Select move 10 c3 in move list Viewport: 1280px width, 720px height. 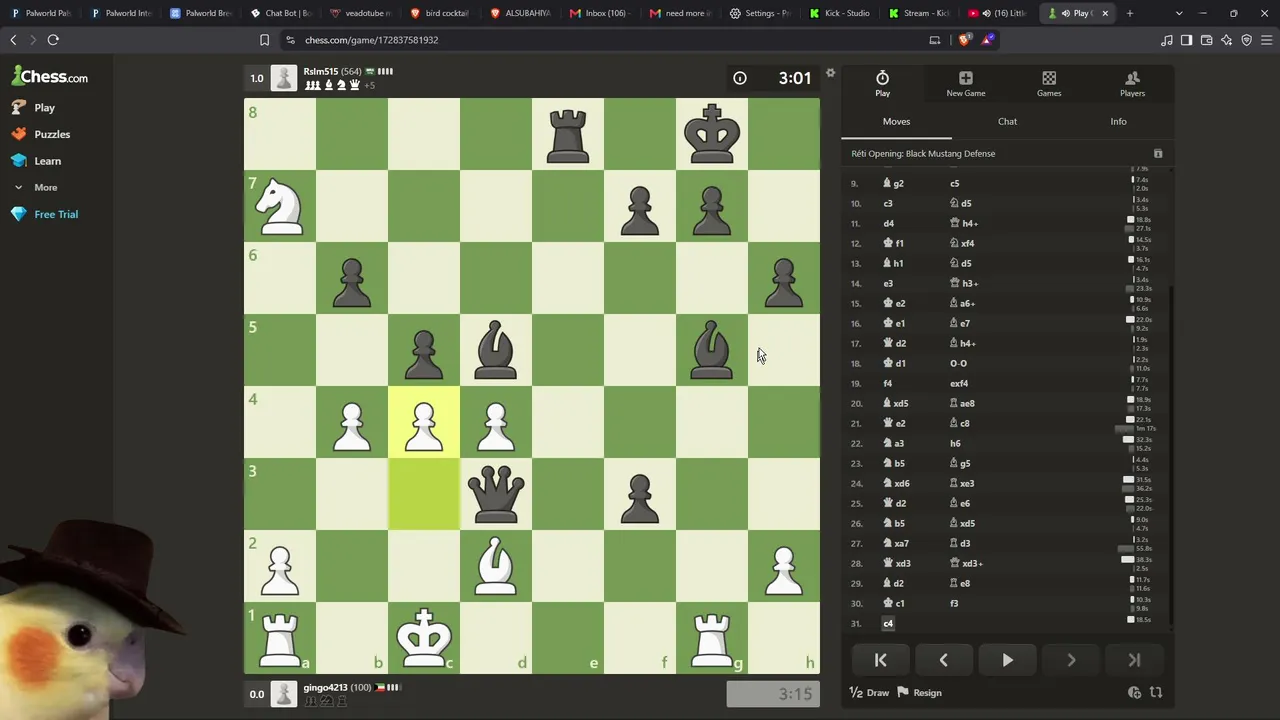click(888, 203)
